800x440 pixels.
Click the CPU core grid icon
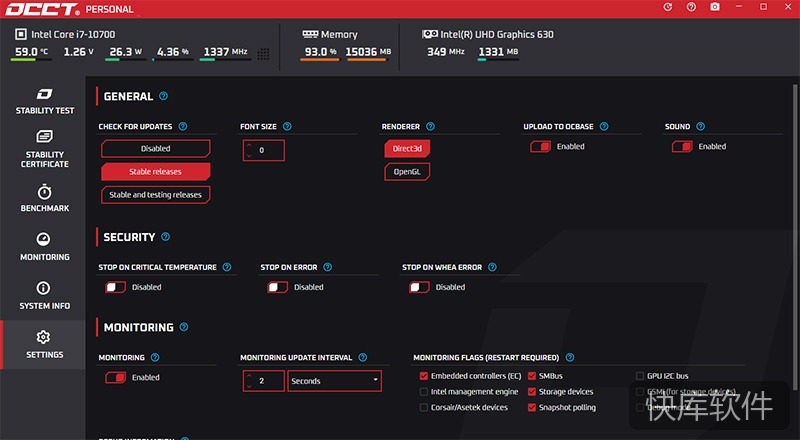click(x=263, y=54)
